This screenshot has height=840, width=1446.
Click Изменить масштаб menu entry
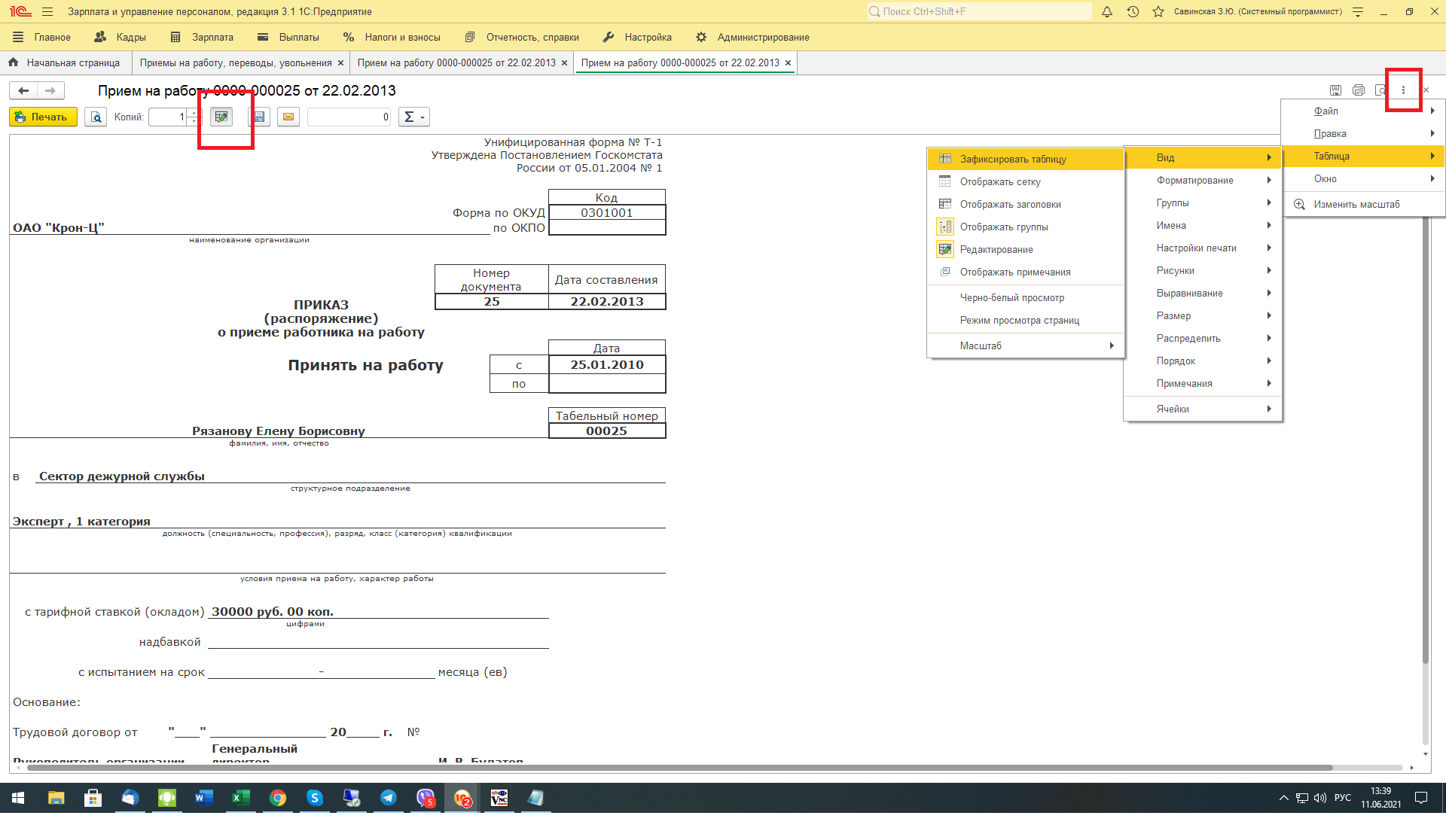pos(1356,204)
